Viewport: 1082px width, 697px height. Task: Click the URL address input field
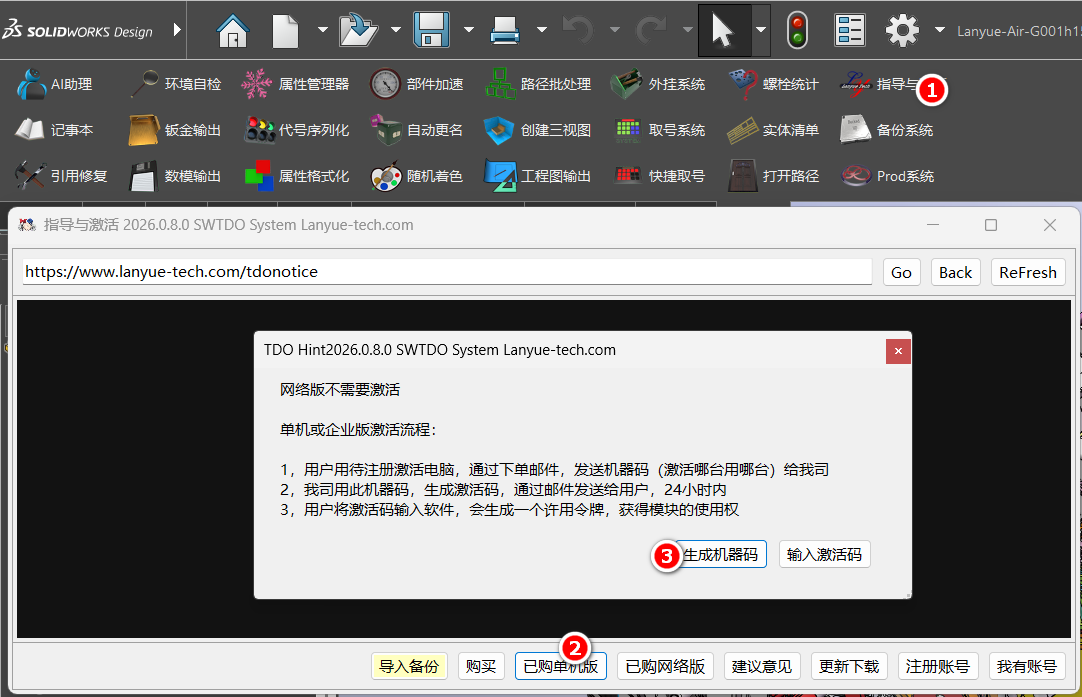[x=447, y=272]
